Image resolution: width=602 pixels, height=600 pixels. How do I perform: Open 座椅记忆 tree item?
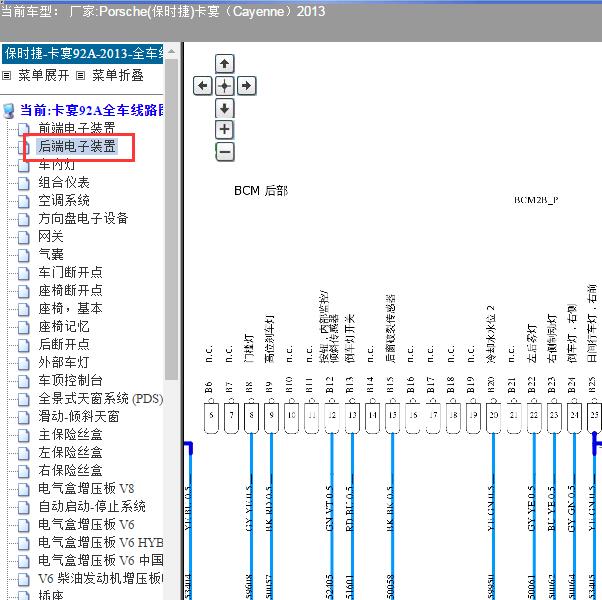click(64, 327)
